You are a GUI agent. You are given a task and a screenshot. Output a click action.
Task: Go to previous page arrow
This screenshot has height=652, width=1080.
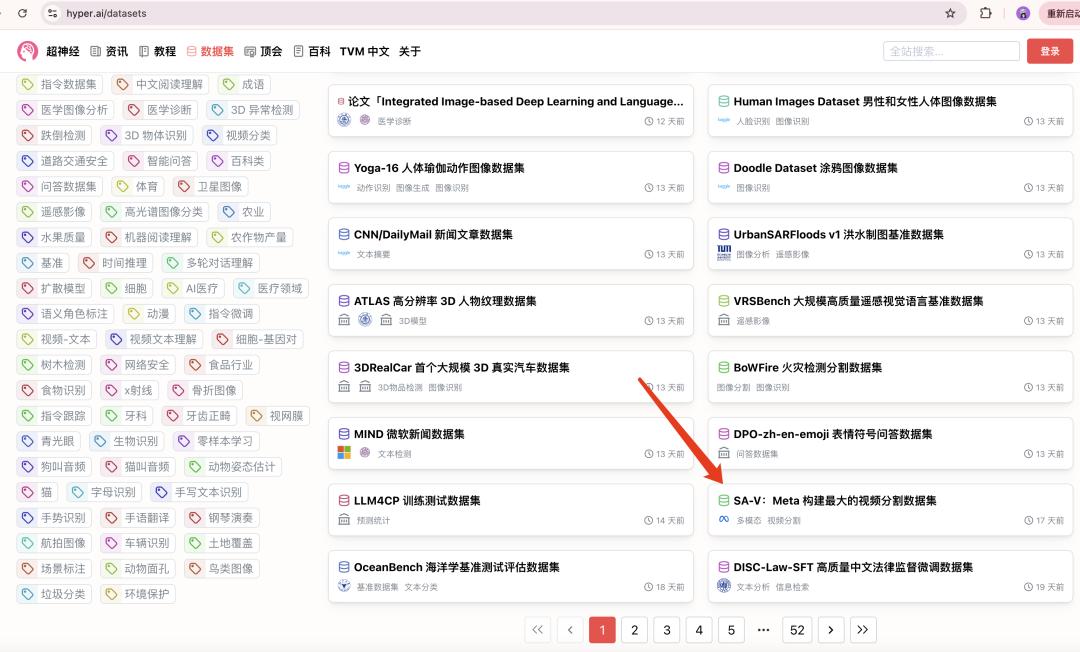click(570, 629)
